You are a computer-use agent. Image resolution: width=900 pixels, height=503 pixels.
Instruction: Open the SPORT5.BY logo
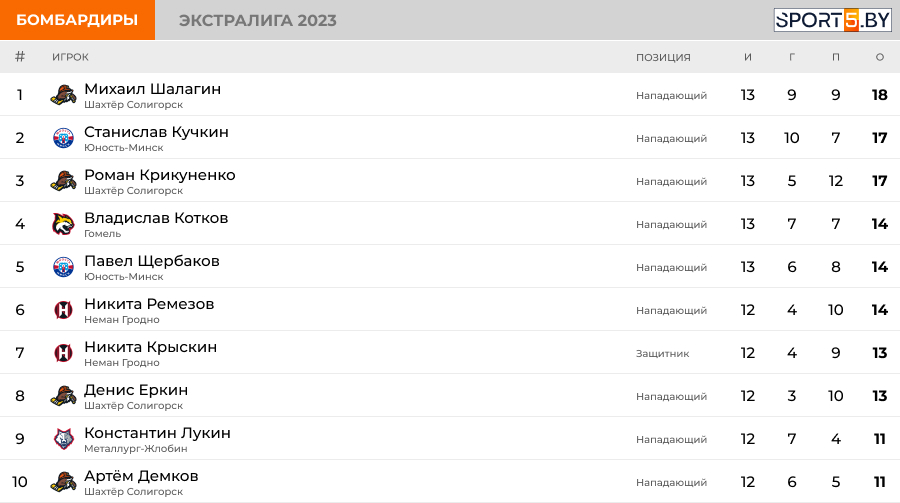click(832, 20)
